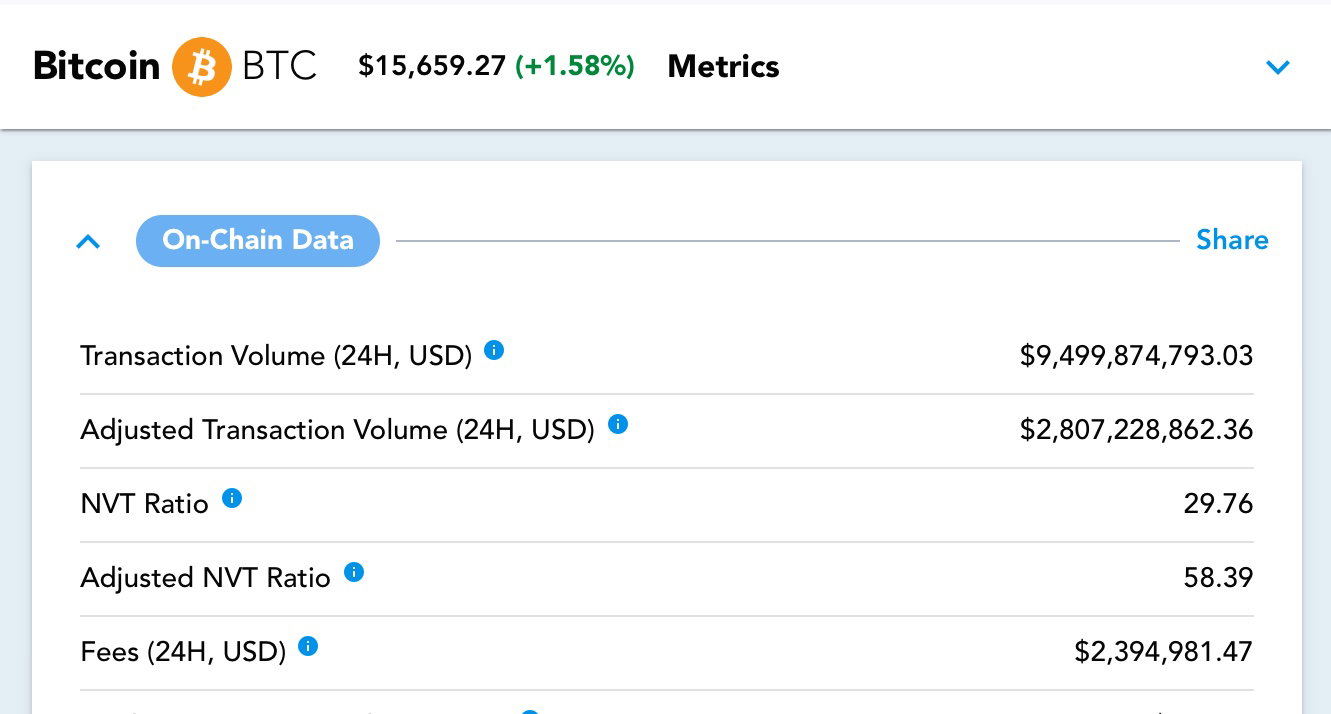Select the value $9,499,874,793.03
This screenshot has width=1331, height=714.
pyautogui.click(x=1136, y=356)
